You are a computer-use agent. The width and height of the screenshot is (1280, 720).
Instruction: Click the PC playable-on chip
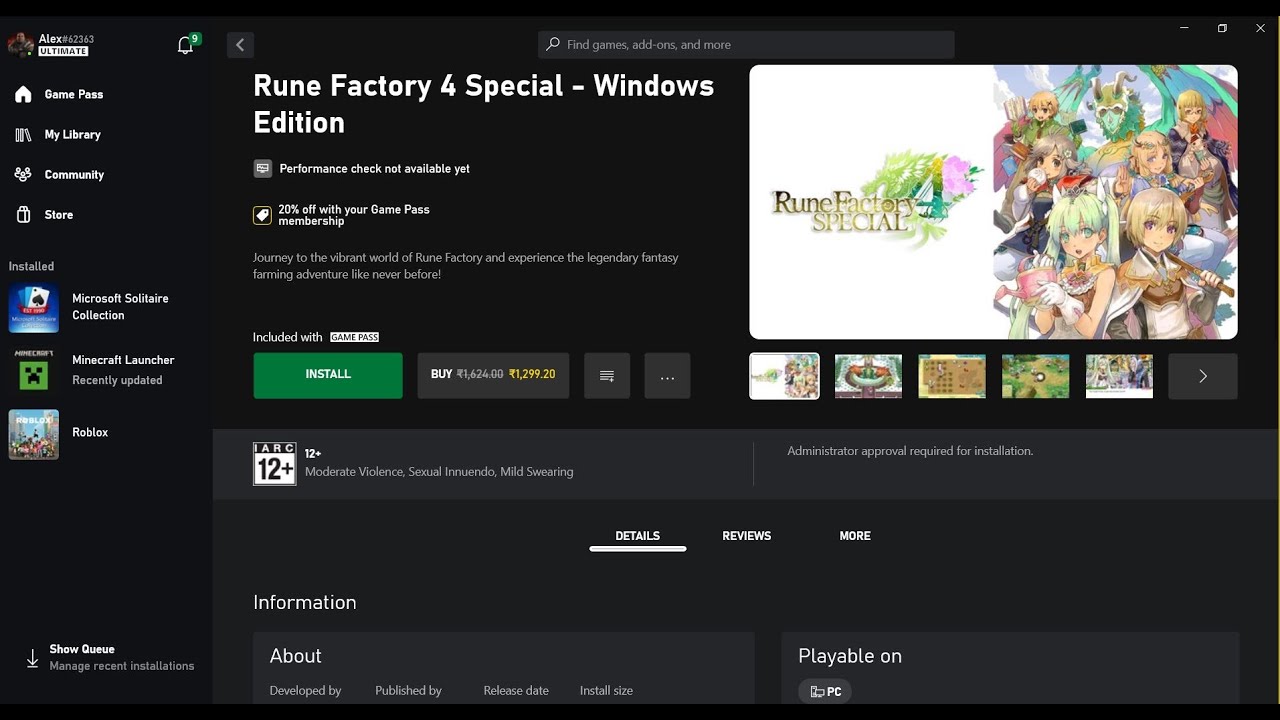[826, 692]
